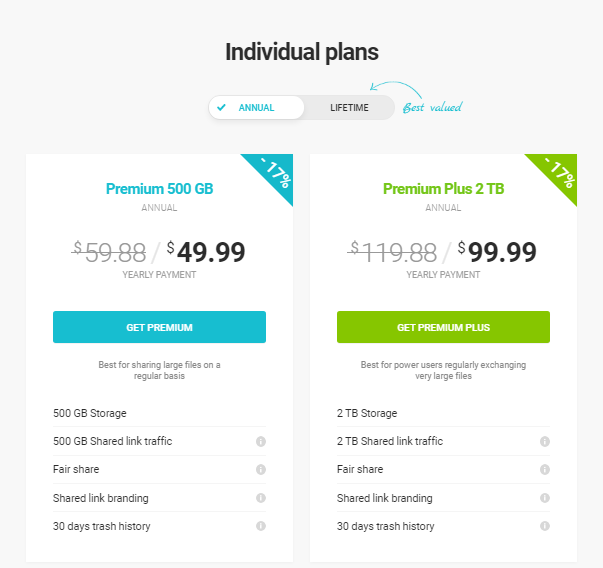
Task: Click the Get Premium Plus button
Action: tap(443, 327)
